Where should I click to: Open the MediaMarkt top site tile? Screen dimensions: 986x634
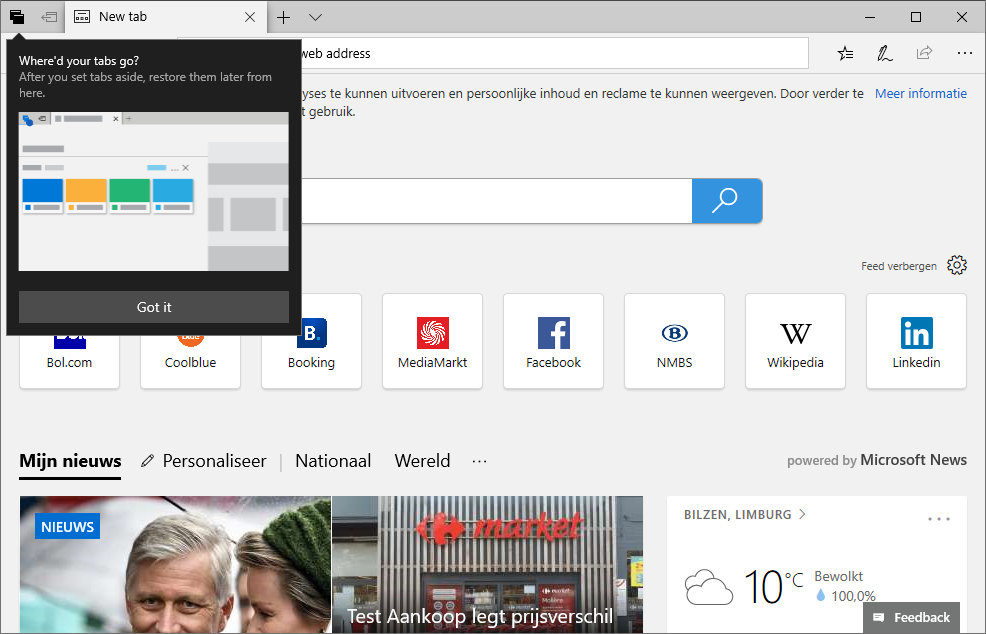(x=433, y=341)
